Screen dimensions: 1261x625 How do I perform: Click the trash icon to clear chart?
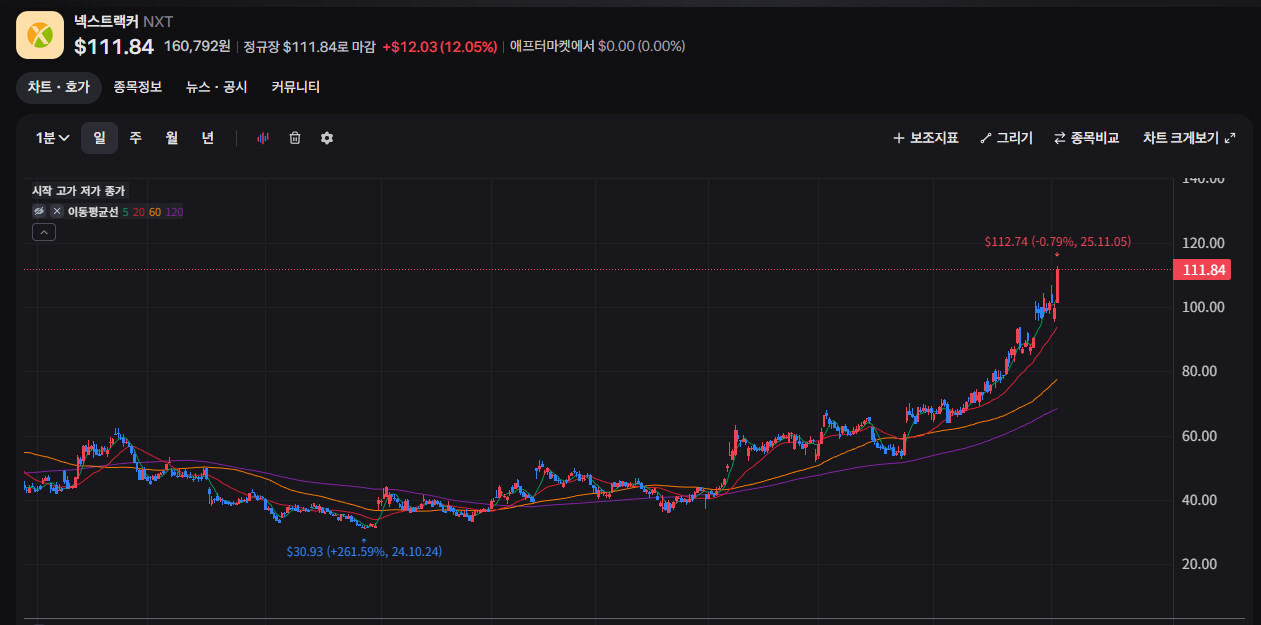[x=295, y=138]
